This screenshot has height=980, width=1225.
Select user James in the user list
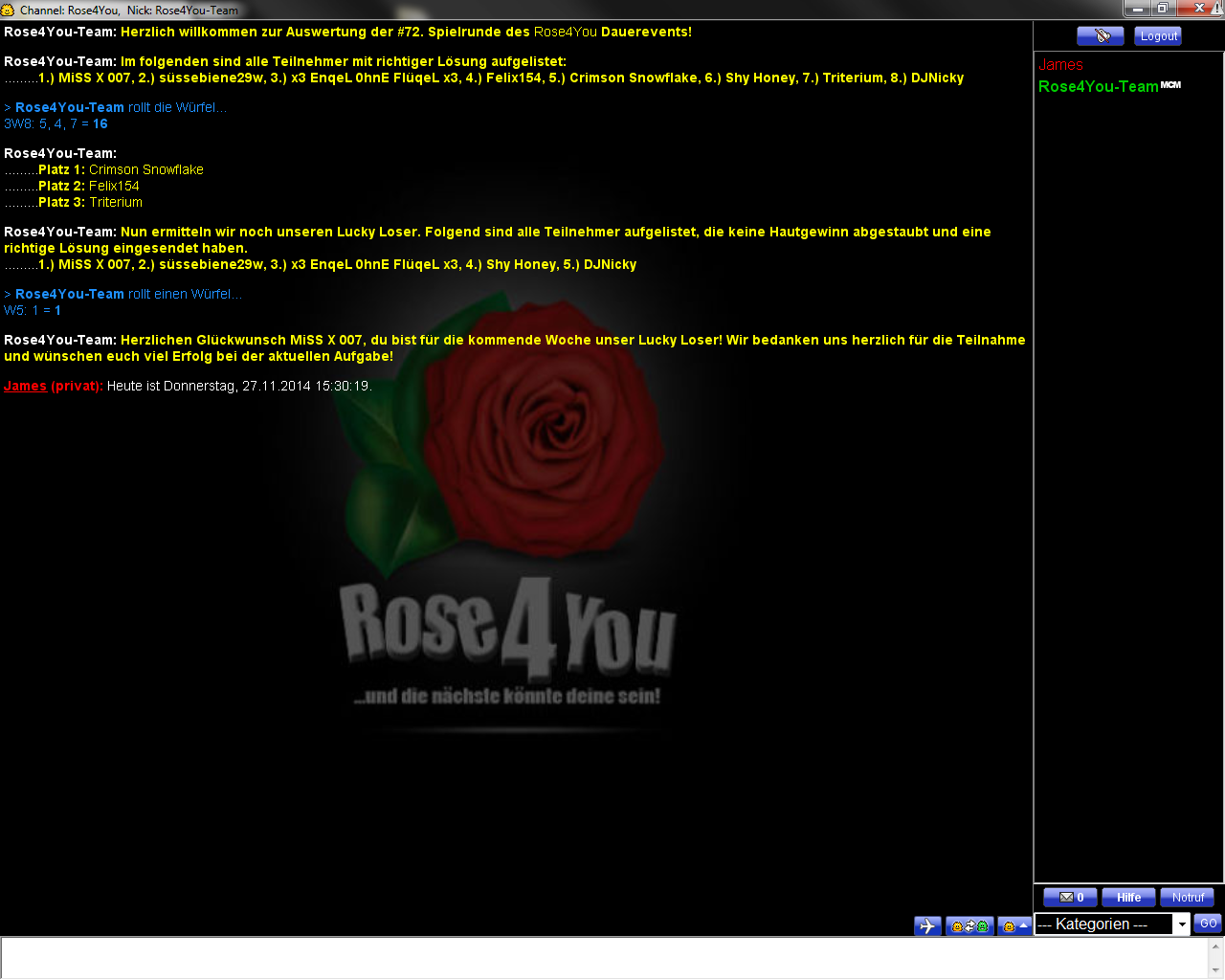coord(1060,65)
